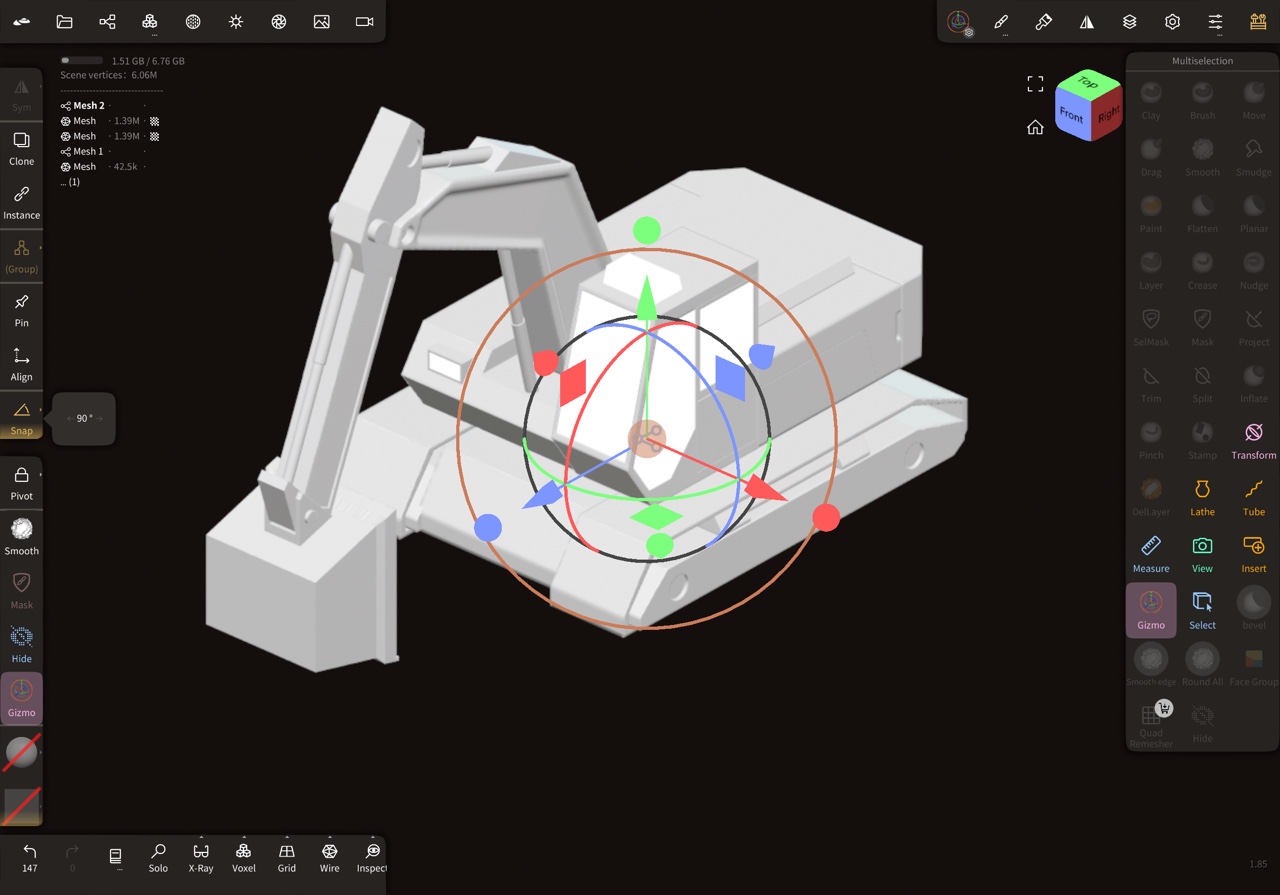Open the Symmetry menu in top bar
Image resolution: width=1280 pixels, height=895 pixels.
click(x=1087, y=22)
